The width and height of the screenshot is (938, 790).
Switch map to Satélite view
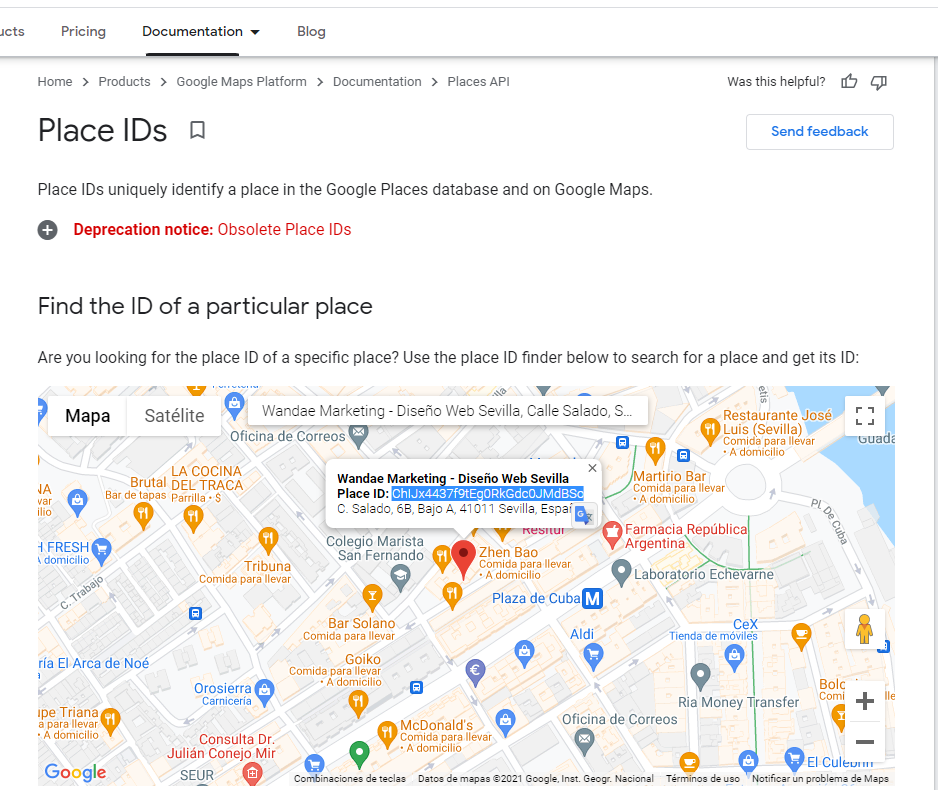click(x=174, y=416)
